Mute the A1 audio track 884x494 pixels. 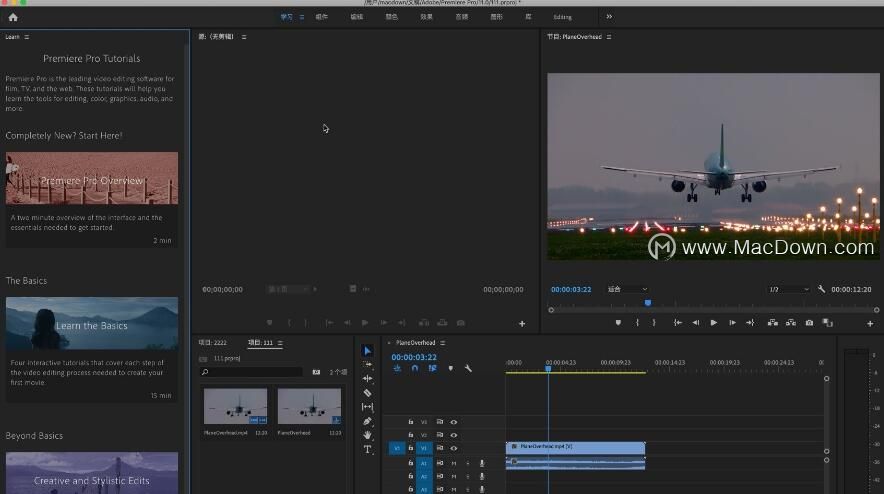(454, 463)
